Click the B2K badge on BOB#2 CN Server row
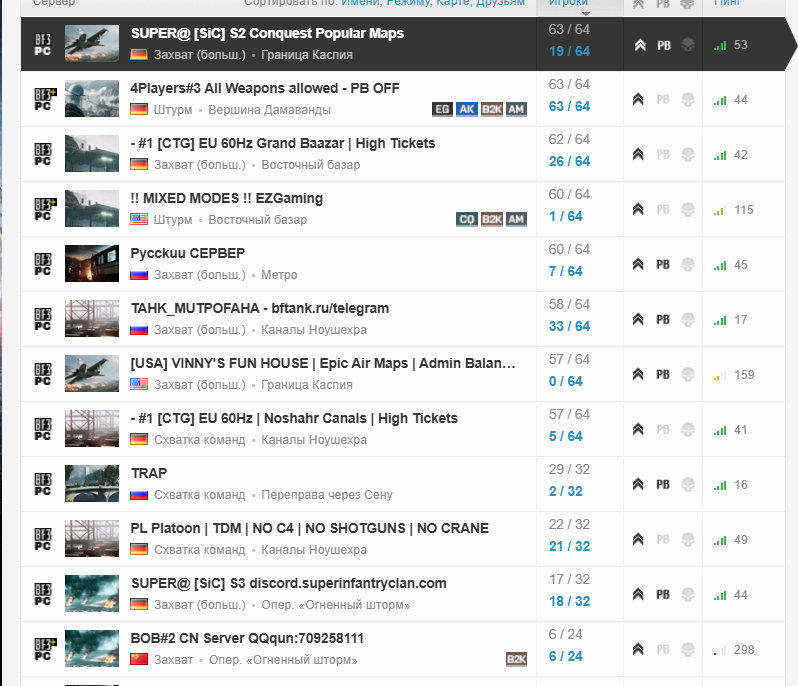 tap(516, 660)
